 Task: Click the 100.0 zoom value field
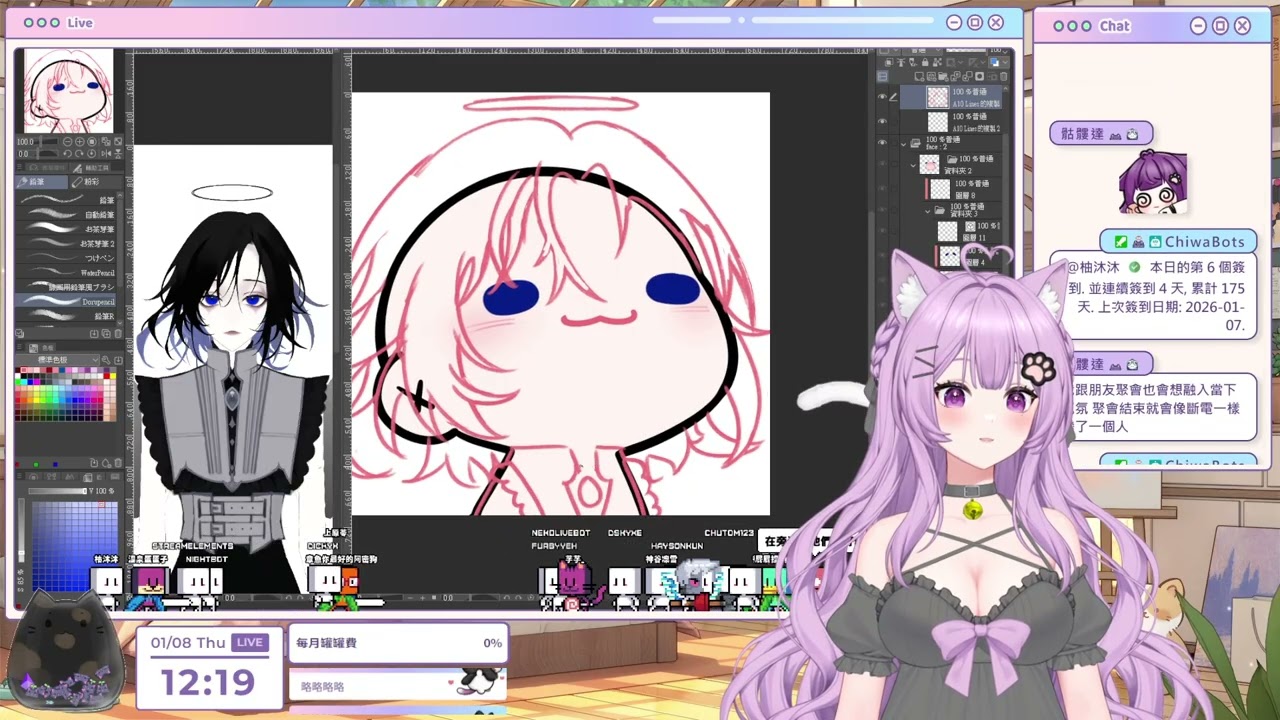[26, 142]
